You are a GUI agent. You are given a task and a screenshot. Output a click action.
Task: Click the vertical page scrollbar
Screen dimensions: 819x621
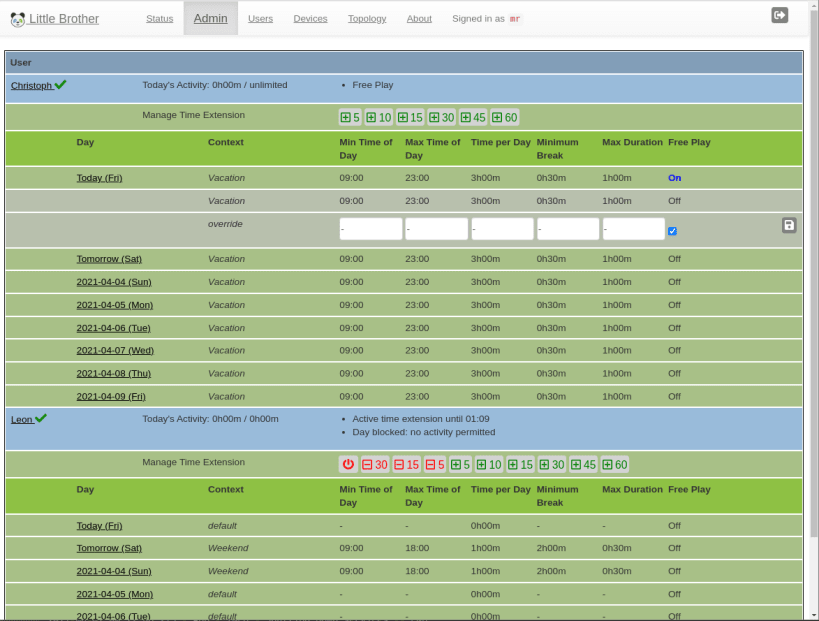[x=814, y=272]
